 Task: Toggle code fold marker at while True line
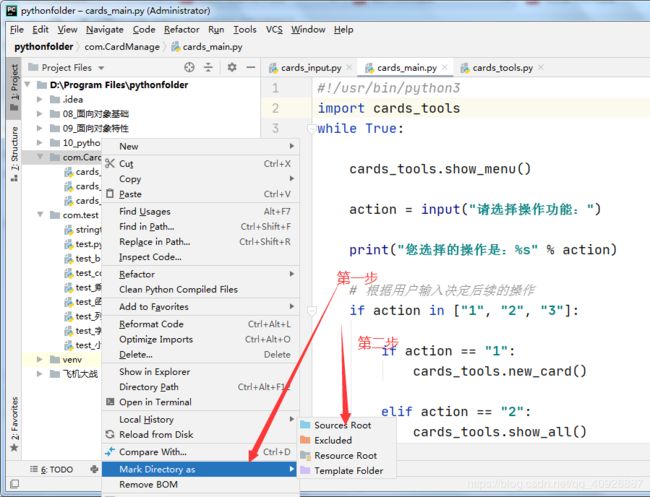(311, 129)
